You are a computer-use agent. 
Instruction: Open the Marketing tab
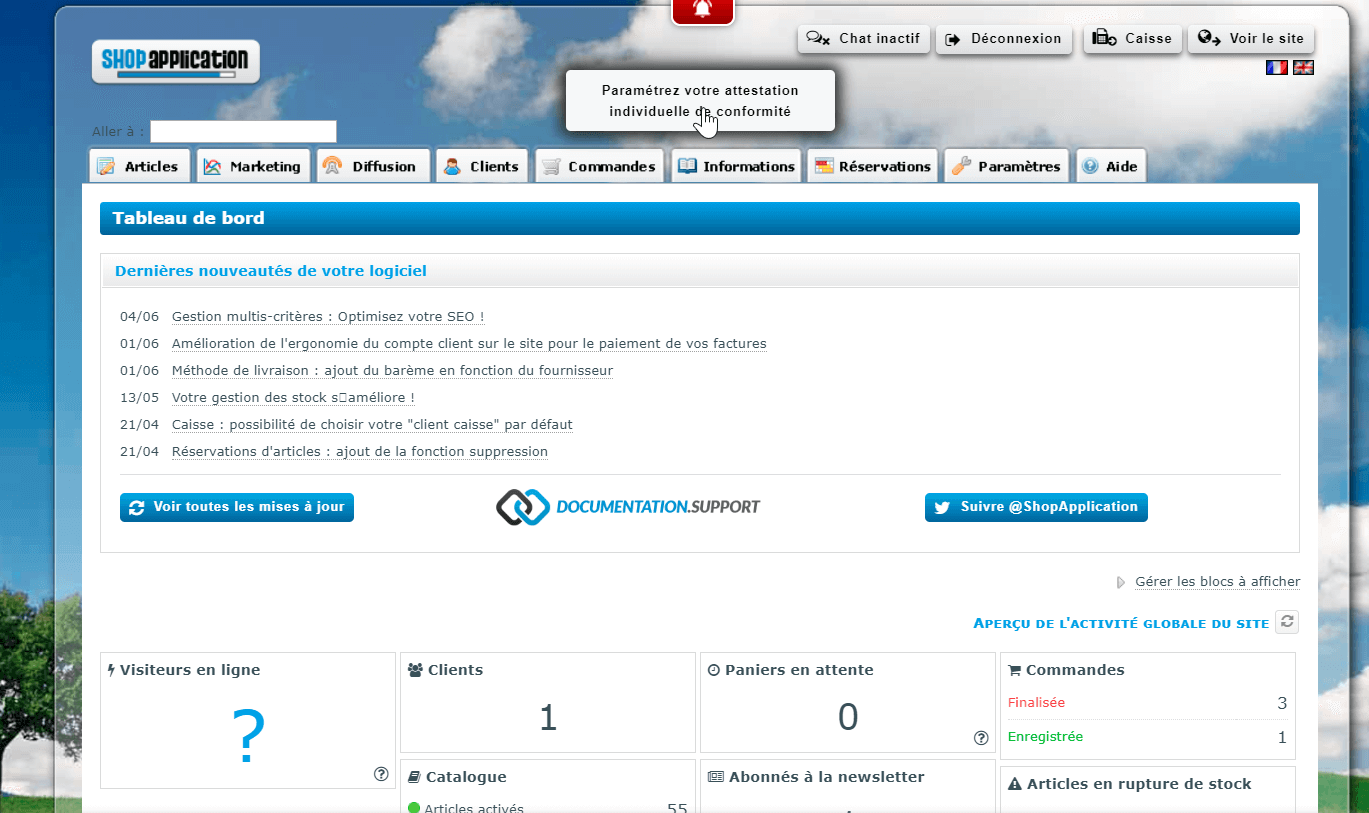(x=253, y=166)
